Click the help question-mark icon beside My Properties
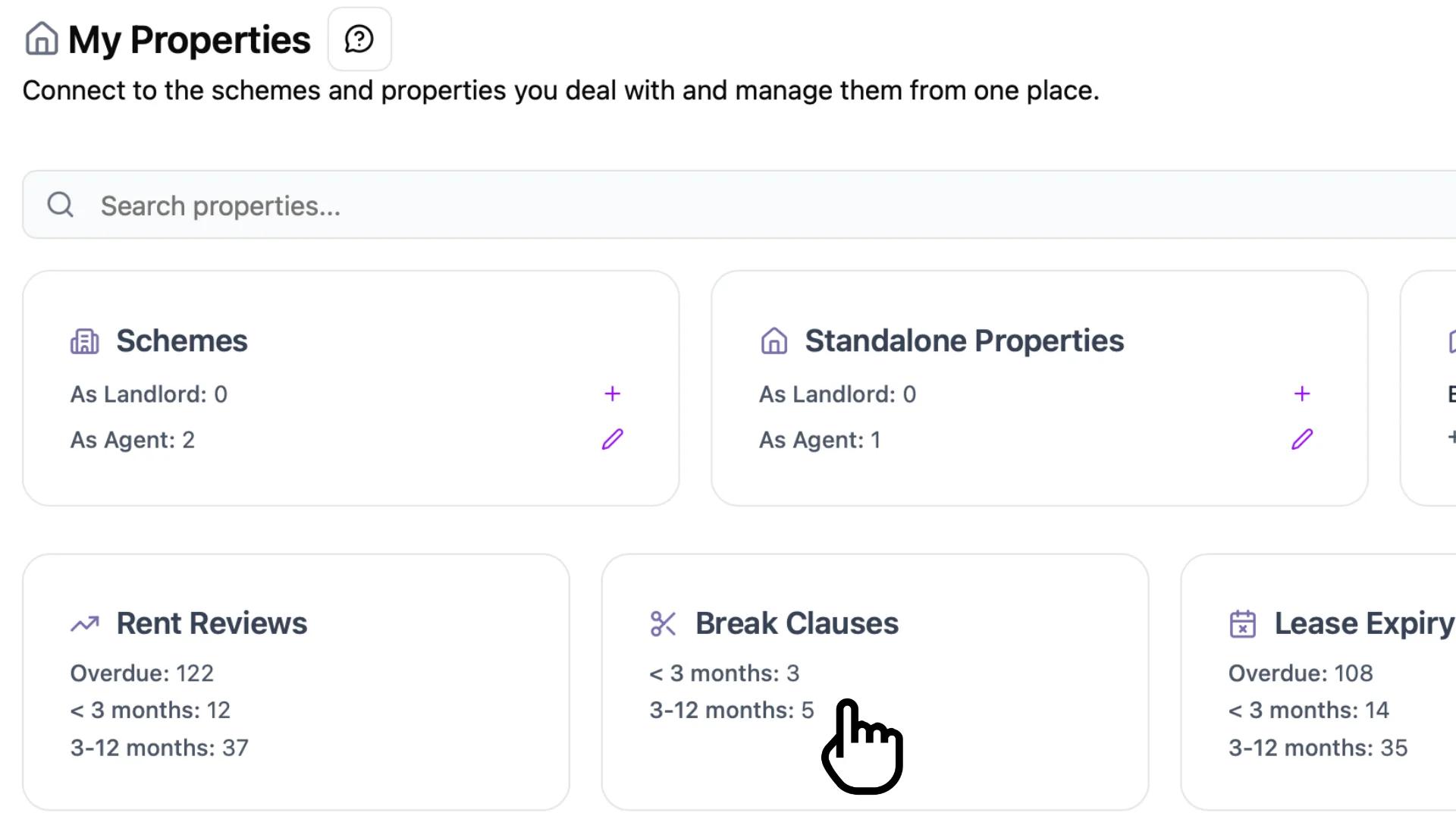1456x819 pixels. 358,38
